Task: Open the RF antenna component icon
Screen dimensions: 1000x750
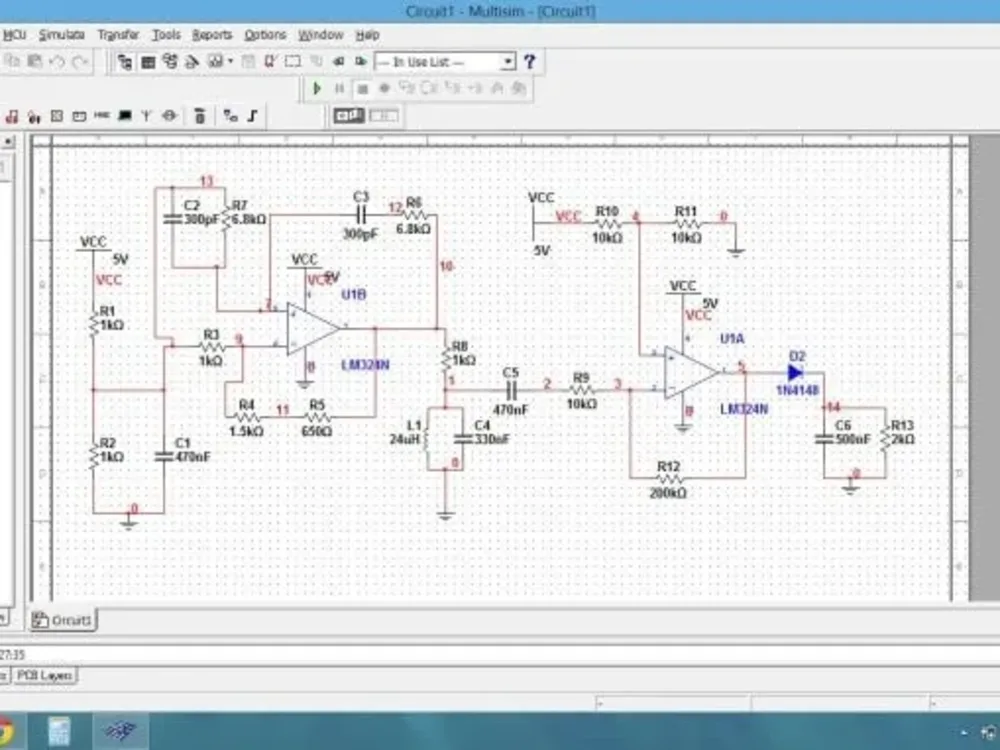Action: (x=147, y=116)
